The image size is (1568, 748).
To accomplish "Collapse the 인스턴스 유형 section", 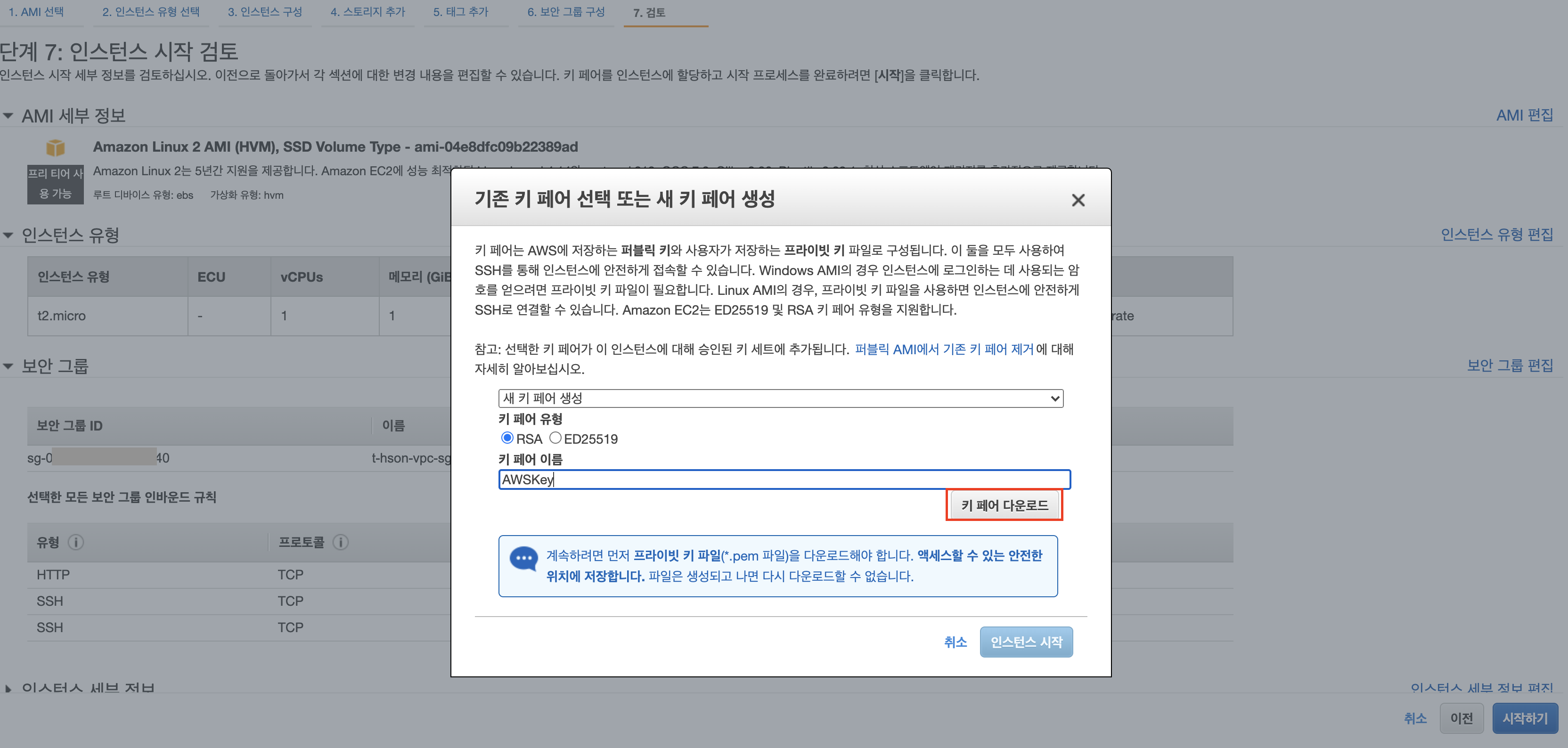I will pyautogui.click(x=8, y=235).
